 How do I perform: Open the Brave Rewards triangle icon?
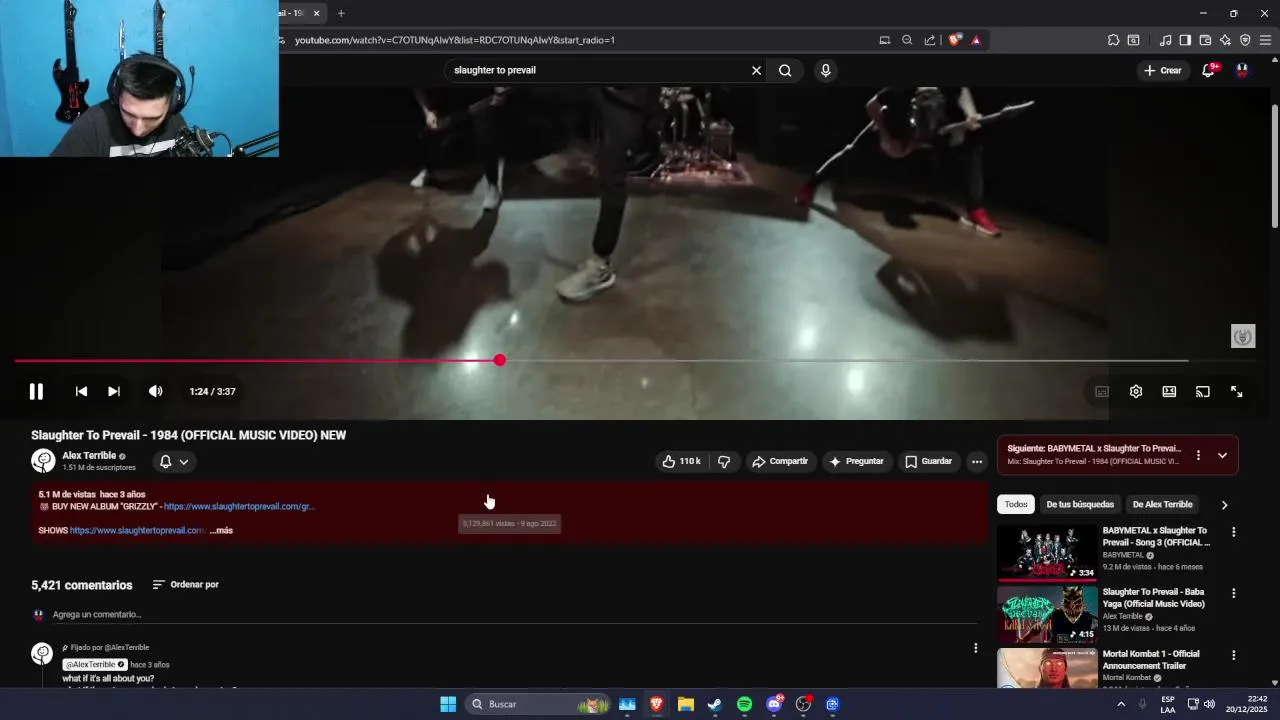click(976, 40)
